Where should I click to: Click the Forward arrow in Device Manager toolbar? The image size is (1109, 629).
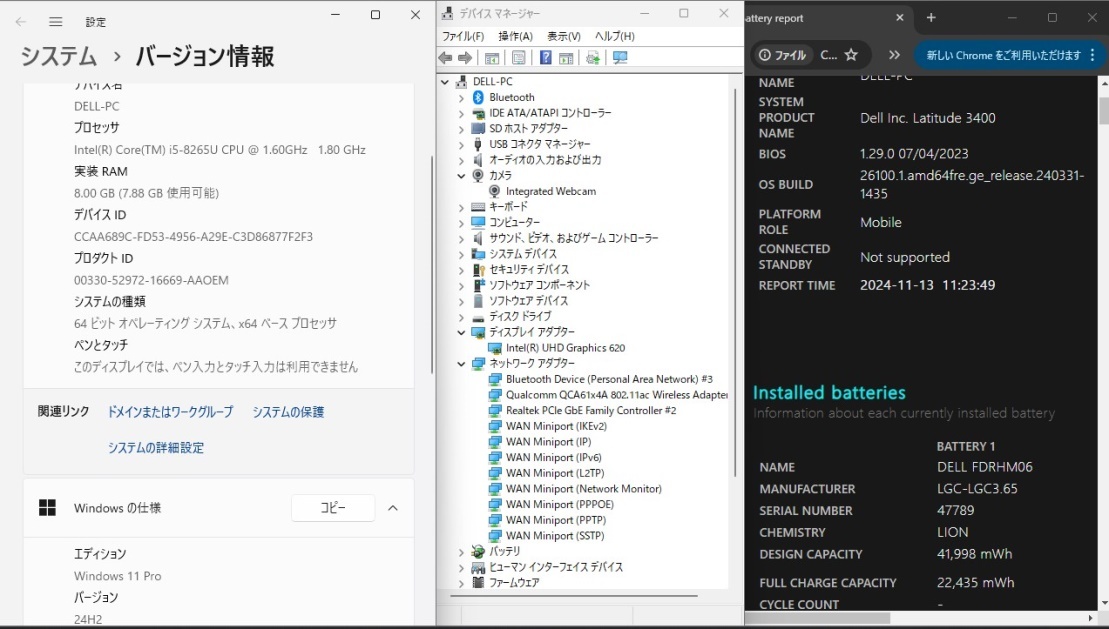465,58
